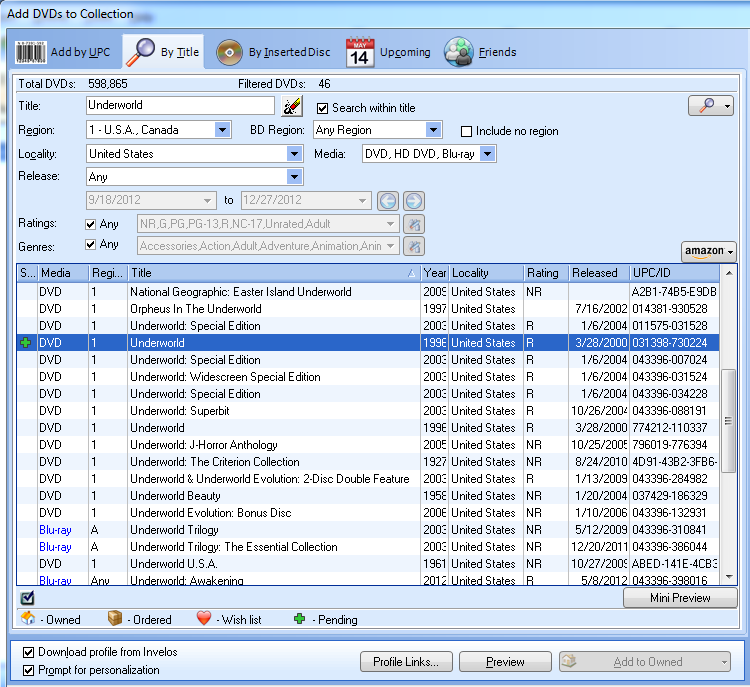
Task: Select the Underworld Beauty row
Action: (x=368, y=496)
